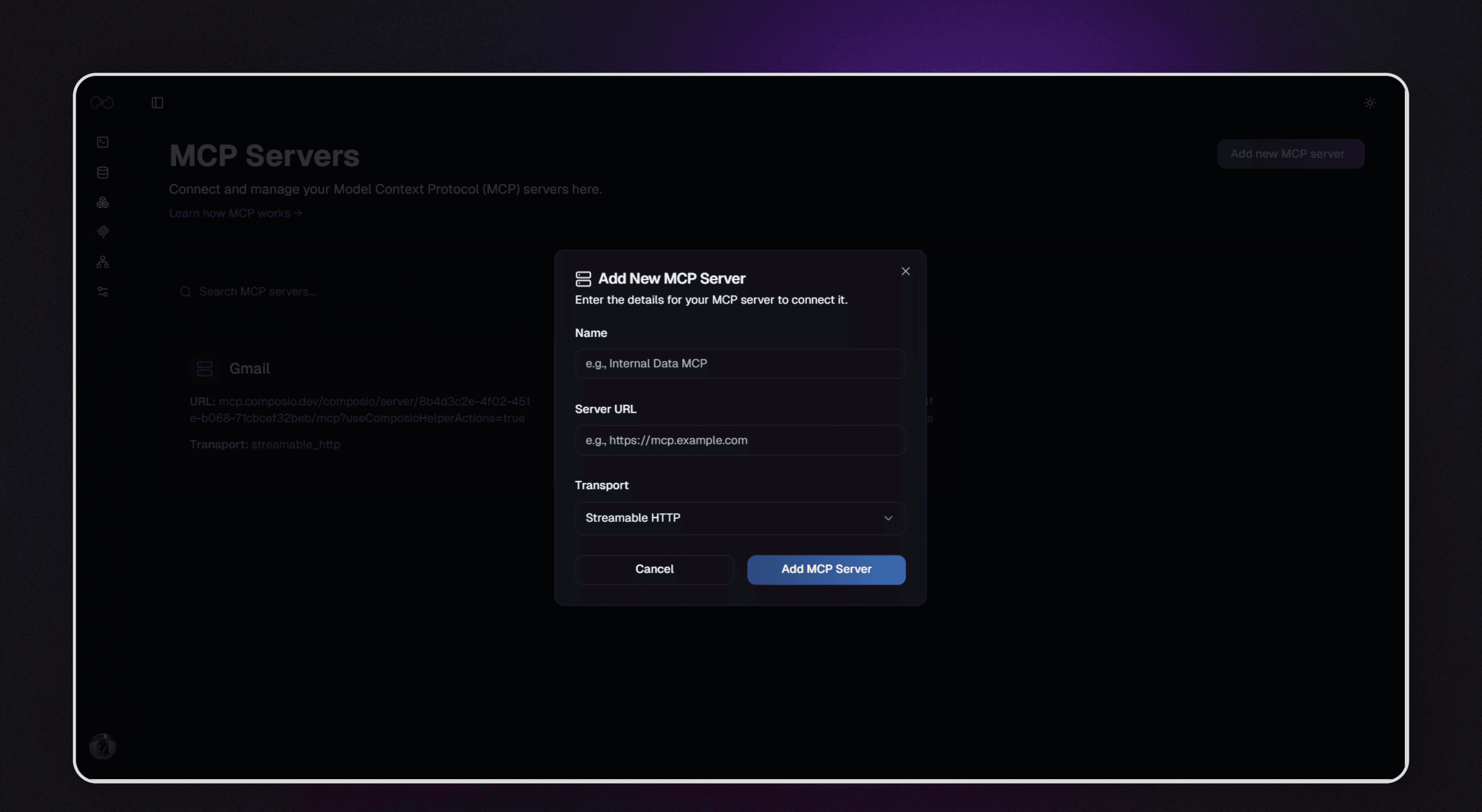The height and width of the screenshot is (812, 1482).
Task: Click Transport: streamable_http text
Action: coord(265,444)
